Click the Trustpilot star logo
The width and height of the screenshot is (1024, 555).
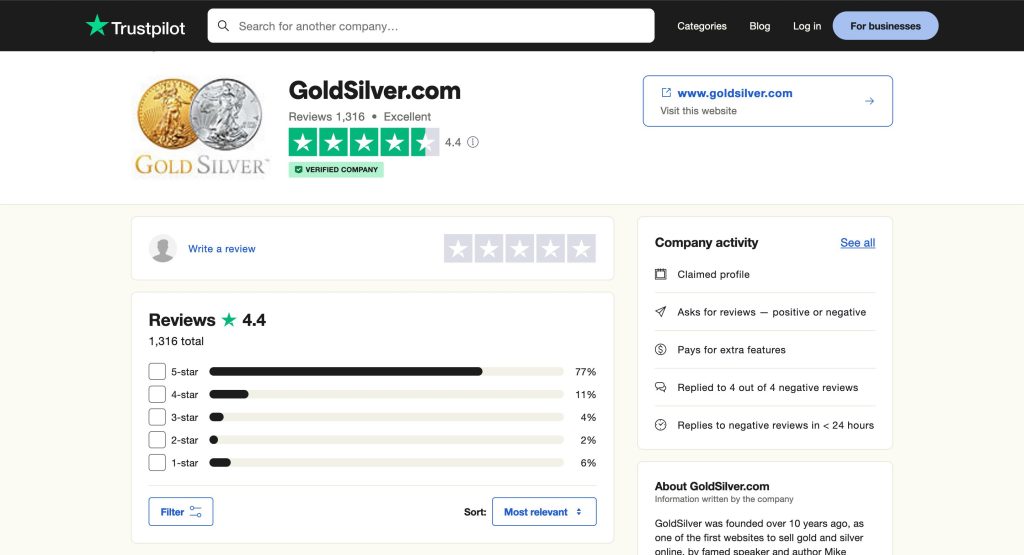point(97,26)
